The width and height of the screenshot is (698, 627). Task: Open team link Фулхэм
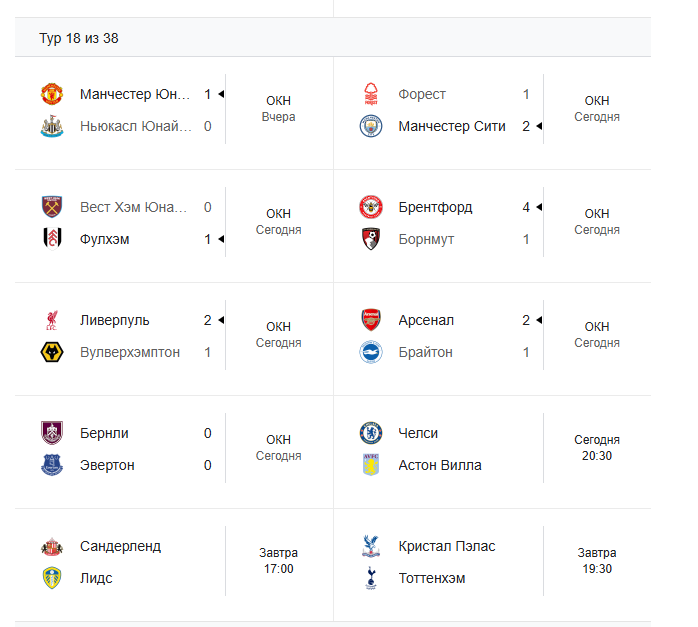(x=105, y=239)
